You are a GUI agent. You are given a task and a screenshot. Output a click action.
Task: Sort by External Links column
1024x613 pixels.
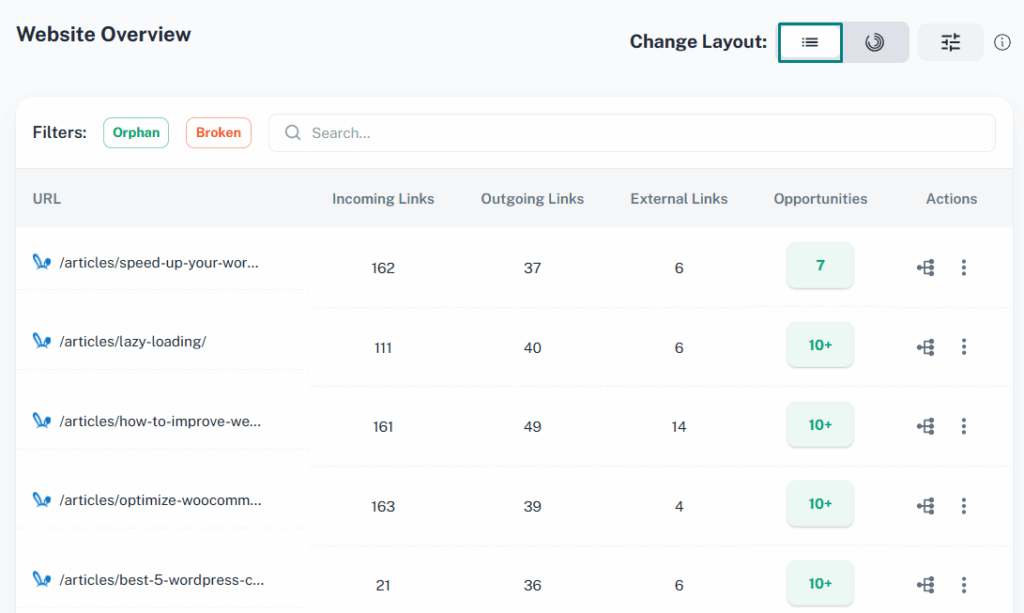tap(679, 199)
